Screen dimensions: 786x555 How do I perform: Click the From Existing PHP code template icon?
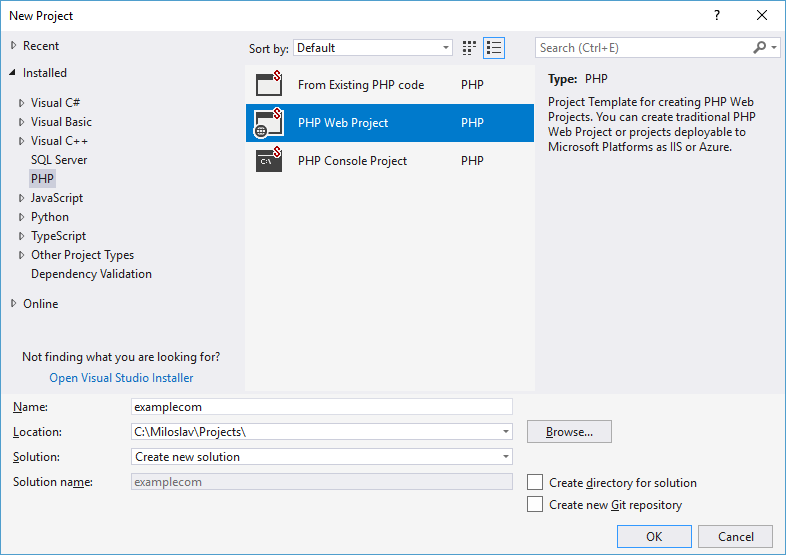[x=269, y=84]
